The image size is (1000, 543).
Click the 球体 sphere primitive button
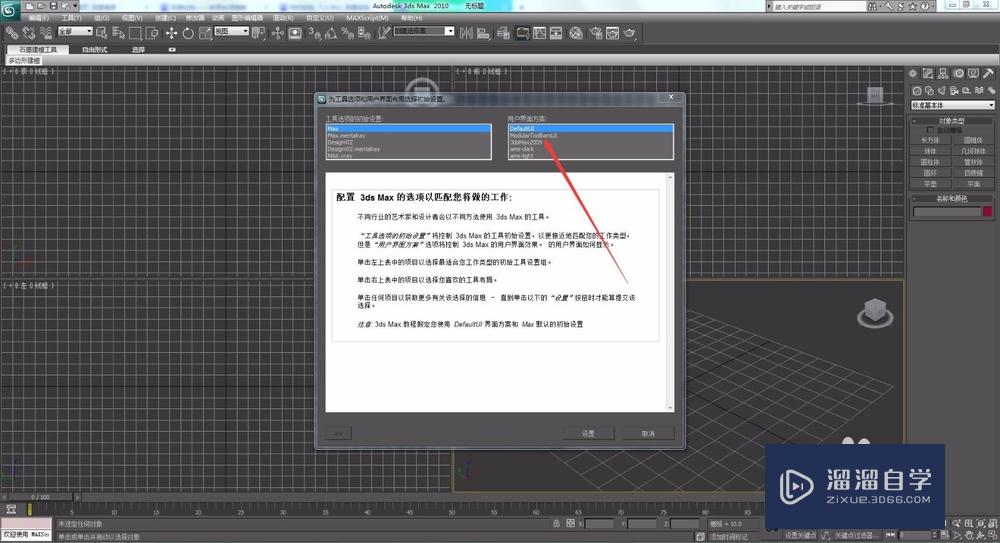pyautogui.click(x=930, y=151)
